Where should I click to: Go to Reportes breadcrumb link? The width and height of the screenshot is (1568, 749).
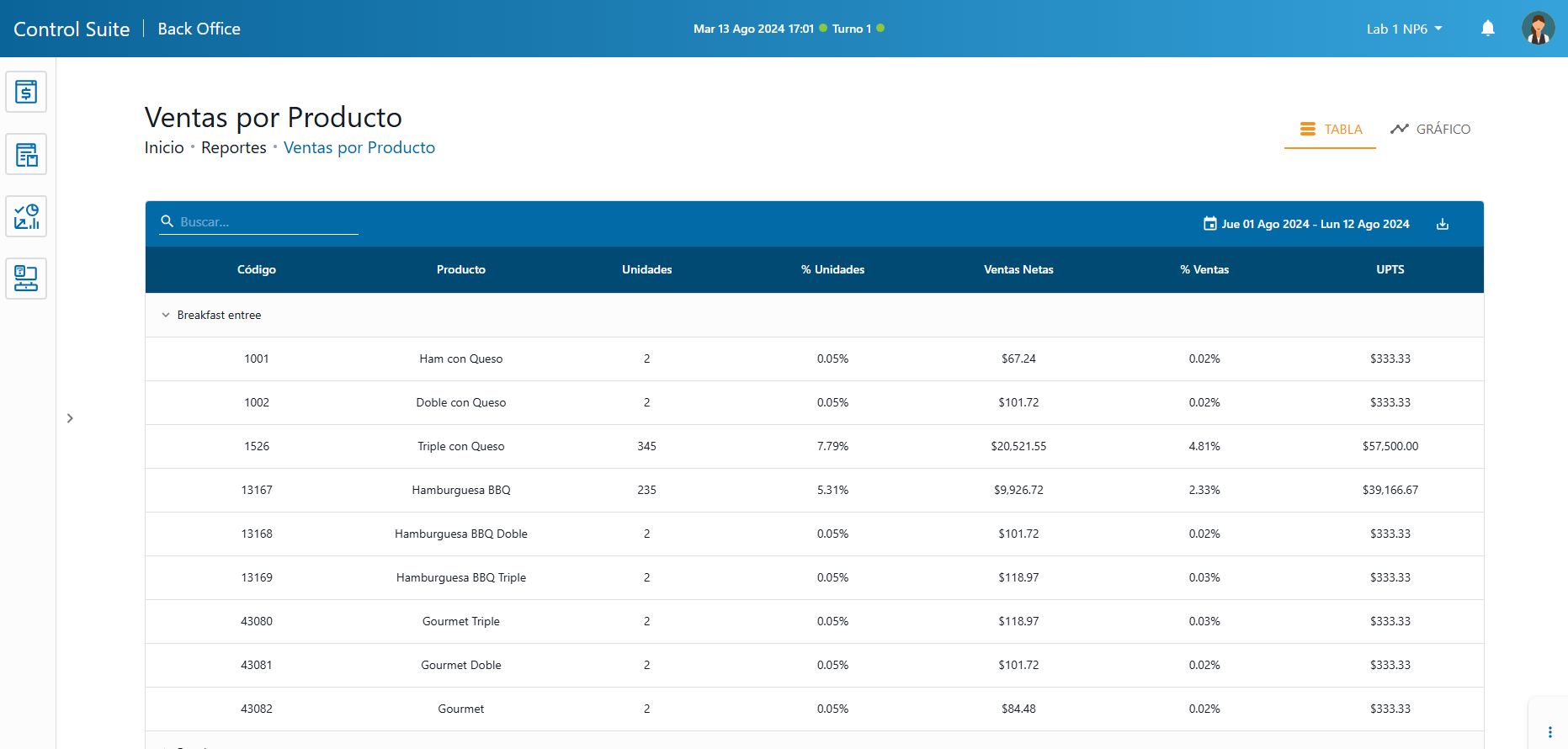[x=233, y=148]
